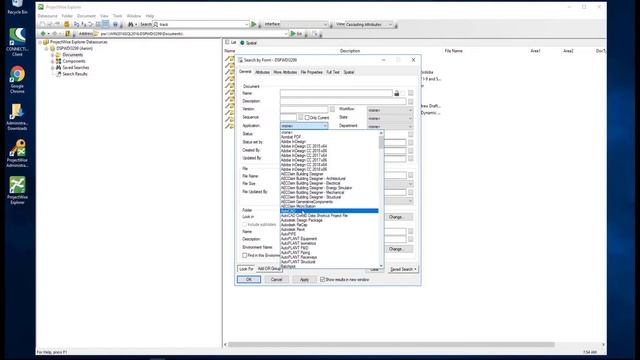Open the Datasource menu

pyautogui.click(x=47, y=16)
